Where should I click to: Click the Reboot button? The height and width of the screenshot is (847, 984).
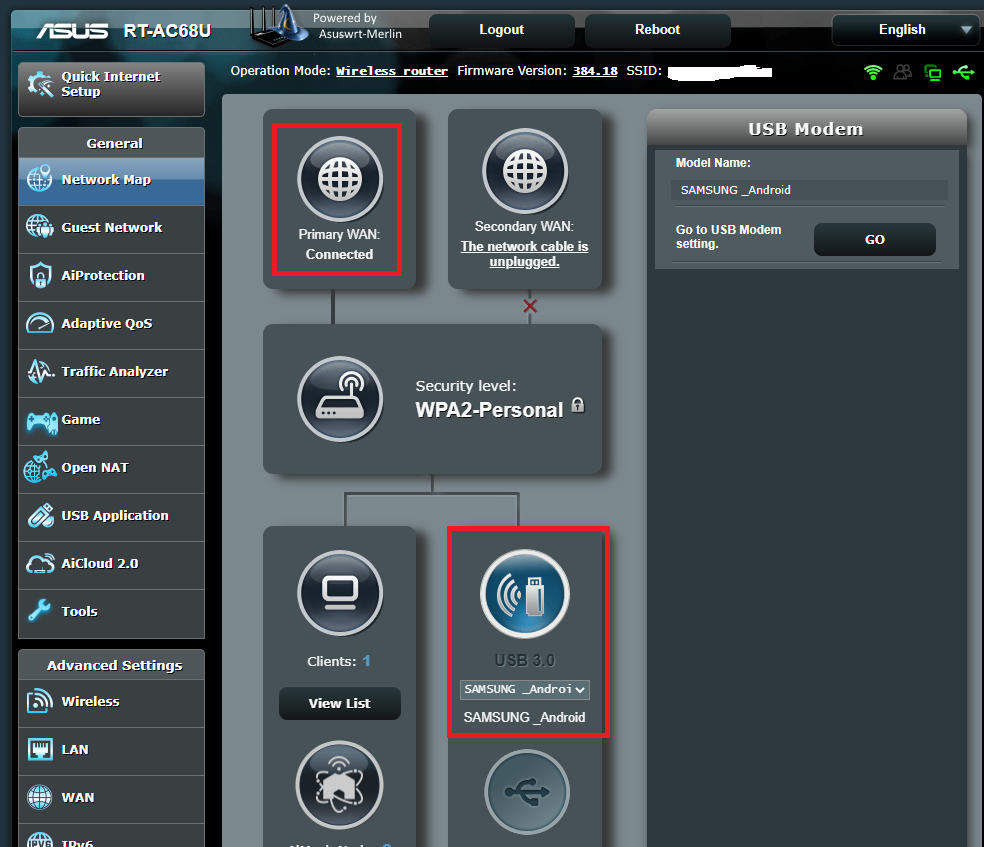tap(657, 29)
